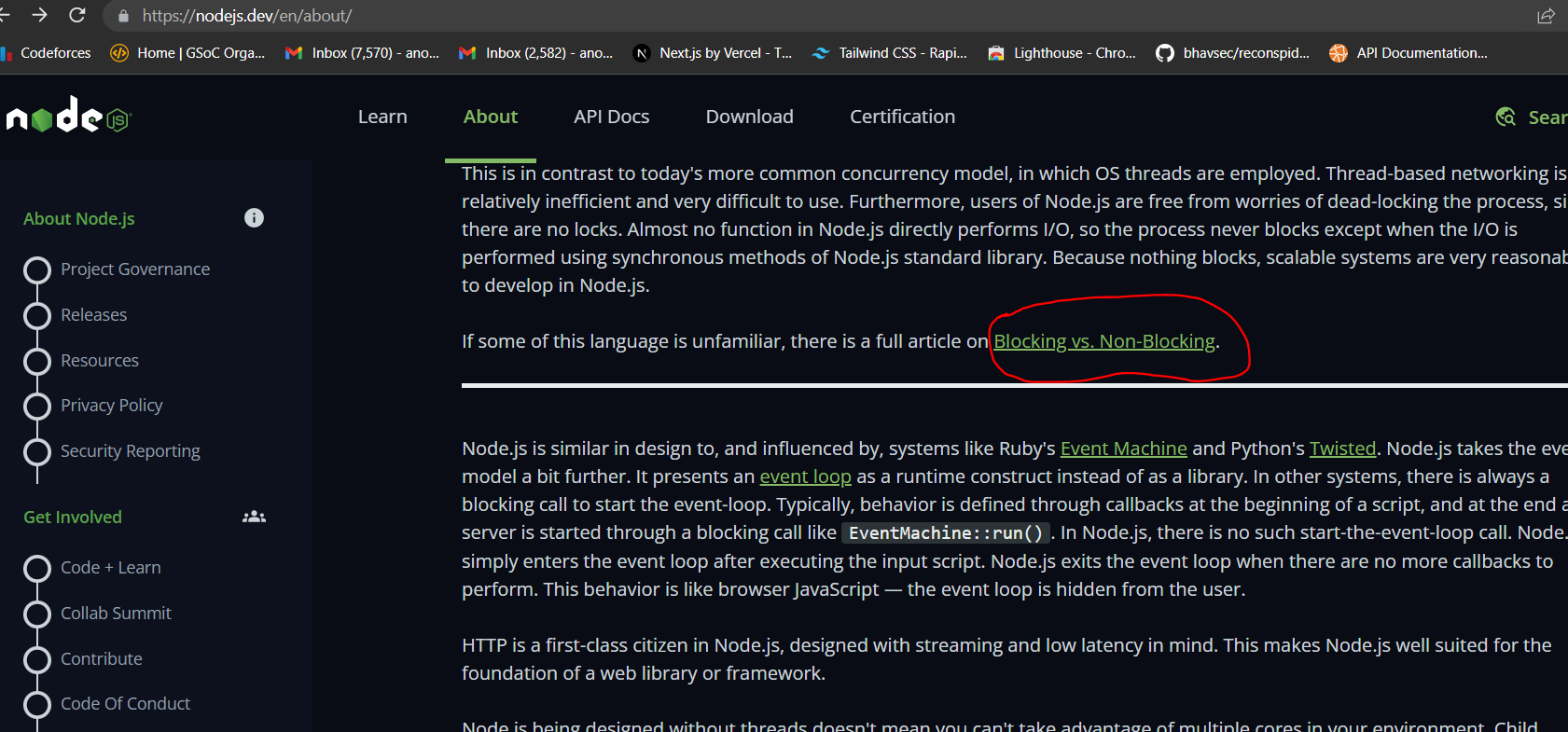The width and height of the screenshot is (1568, 732).
Task: Click the share icon in address bar
Action: (x=1546, y=16)
